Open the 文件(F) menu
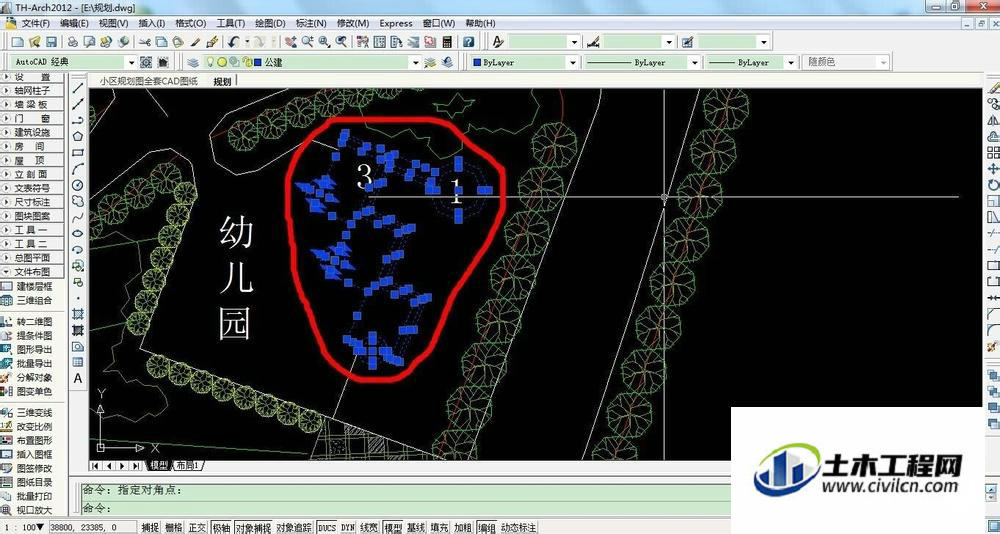This screenshot has width=1000, height=534. pyautogui.click(x=36, y=23)
